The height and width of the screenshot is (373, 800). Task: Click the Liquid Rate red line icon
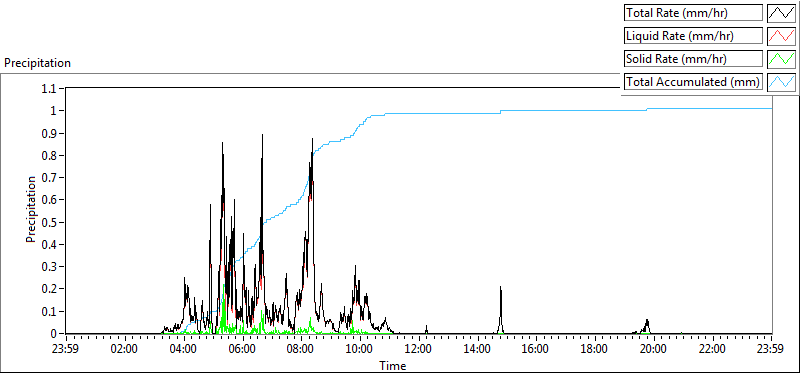[x=782, y=36]
